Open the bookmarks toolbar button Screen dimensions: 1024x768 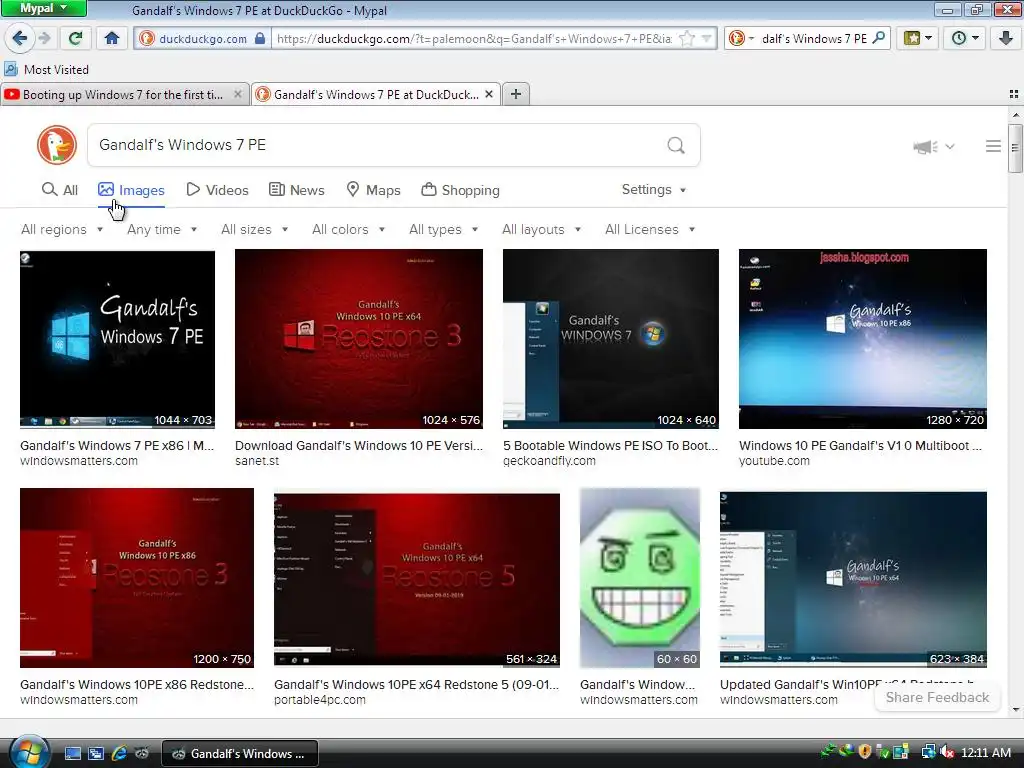918,38
